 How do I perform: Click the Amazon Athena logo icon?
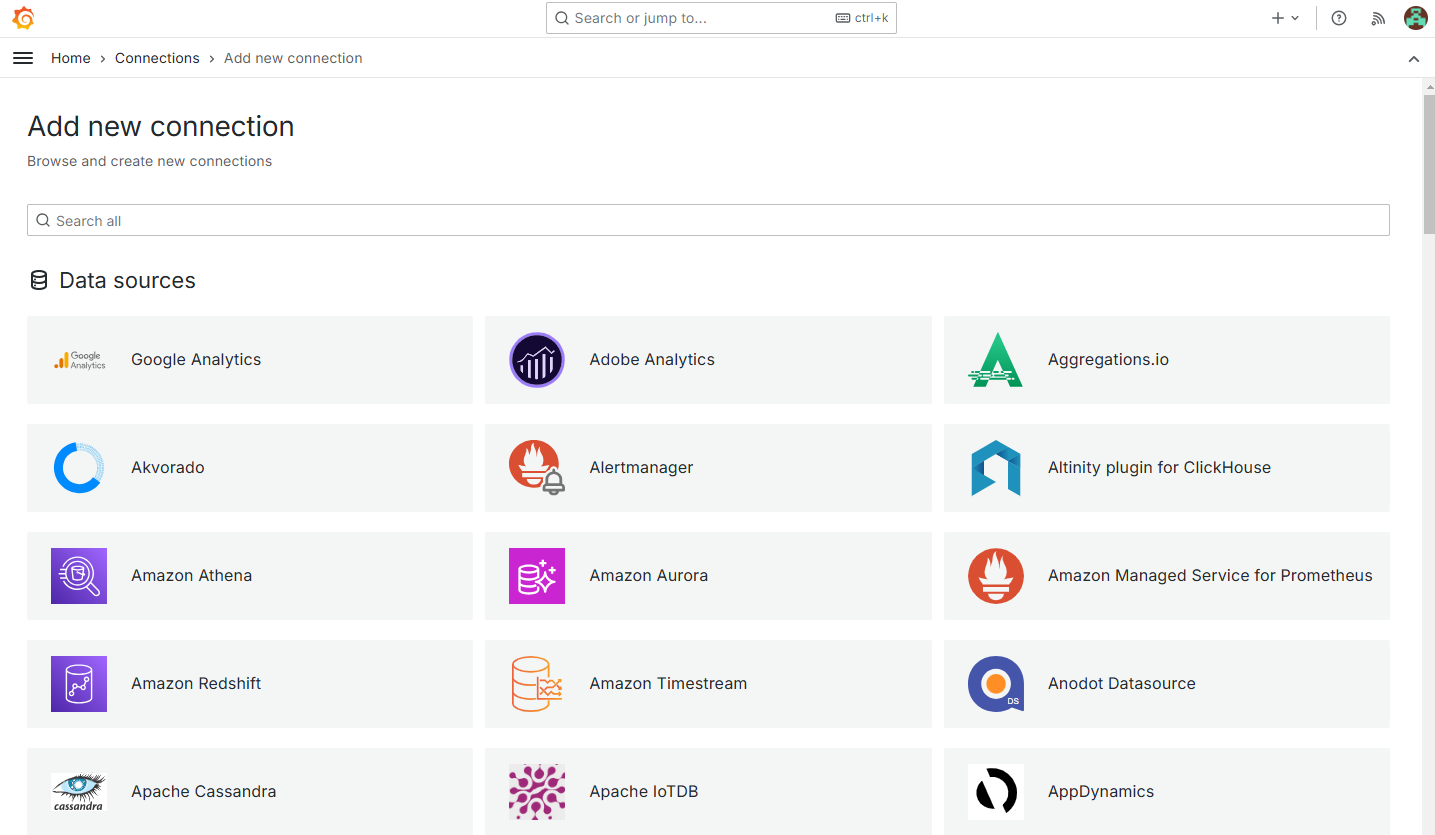click(x=79, y=576)
